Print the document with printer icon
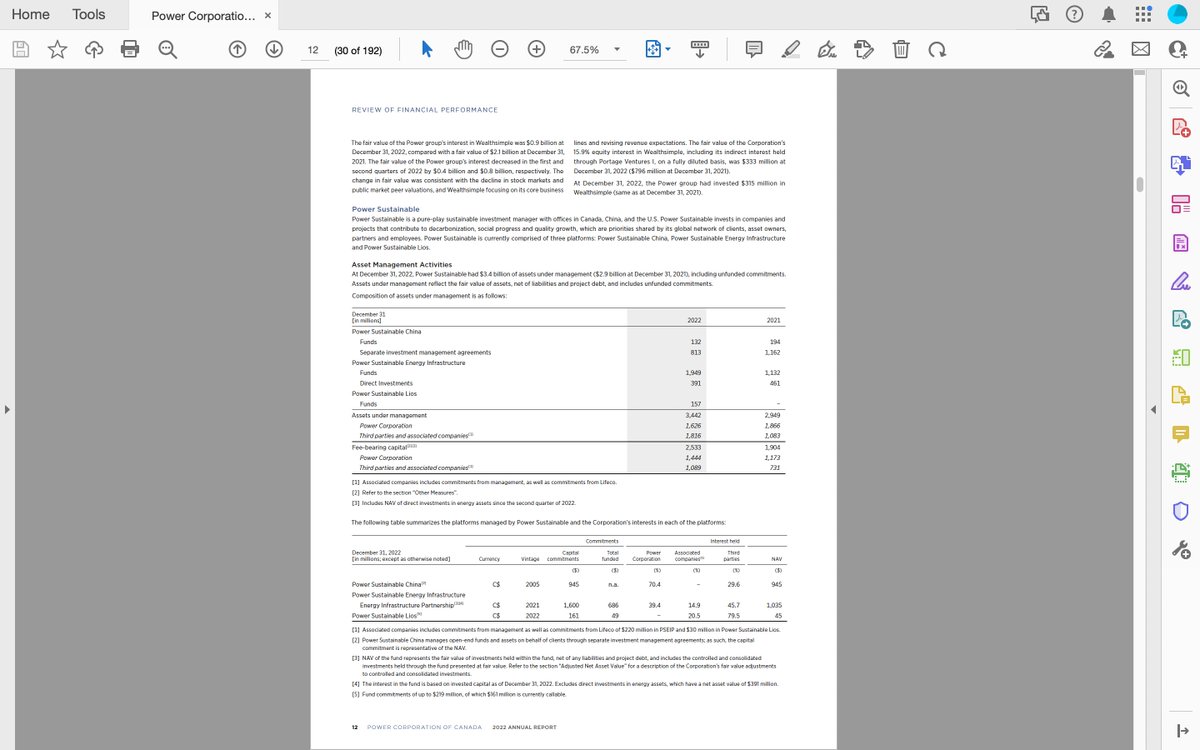The image size is (1200, 750). coord(130,49)
